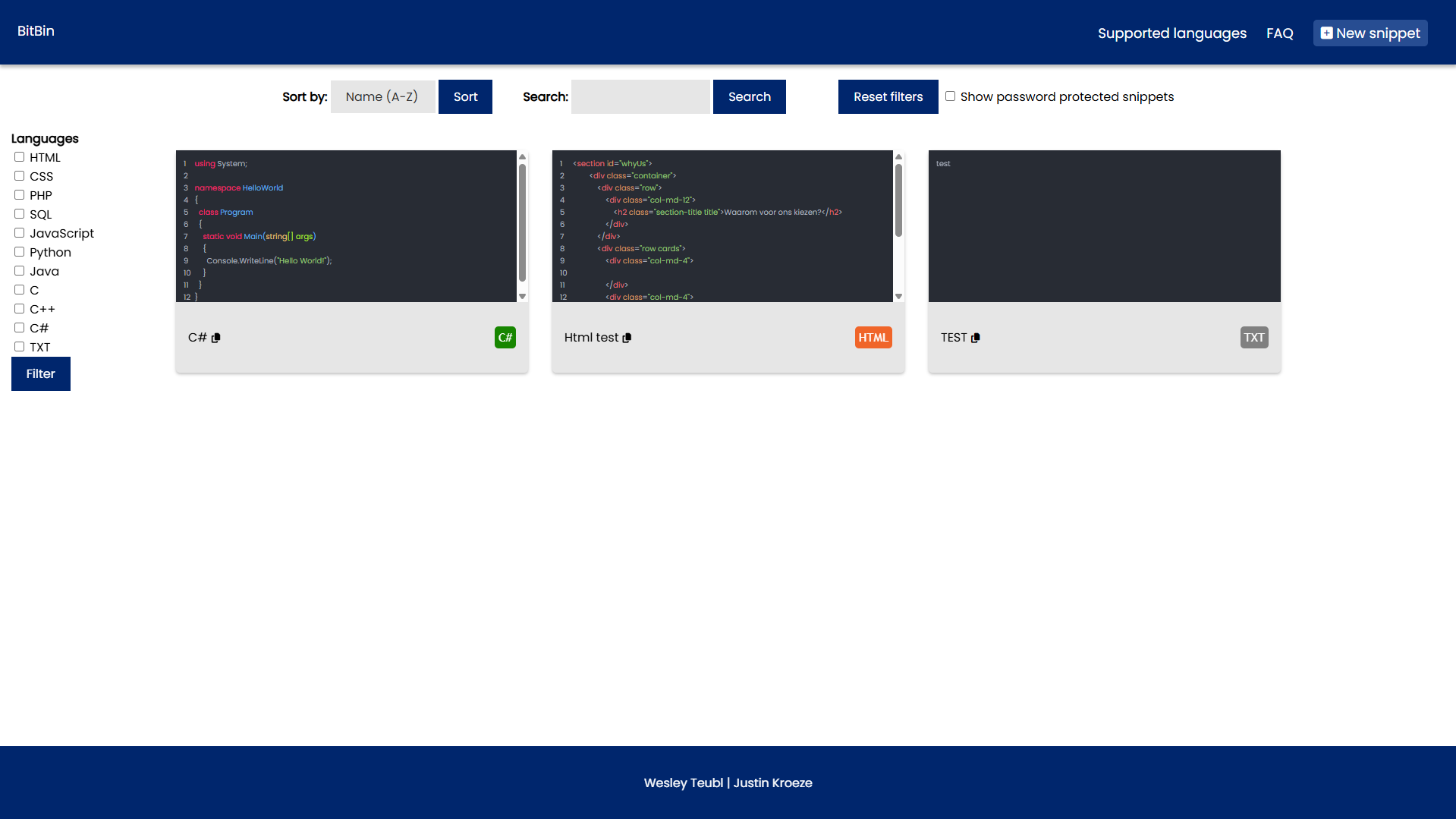Viewport: 1456px width, 819px height.
Task: Copy the C# snippet link
Action: pos(218,337)
